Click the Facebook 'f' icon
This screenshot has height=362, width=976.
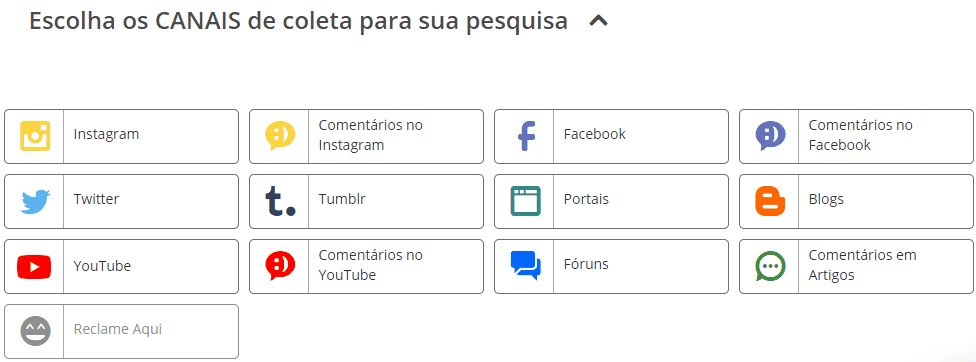(x=527, y=136)
